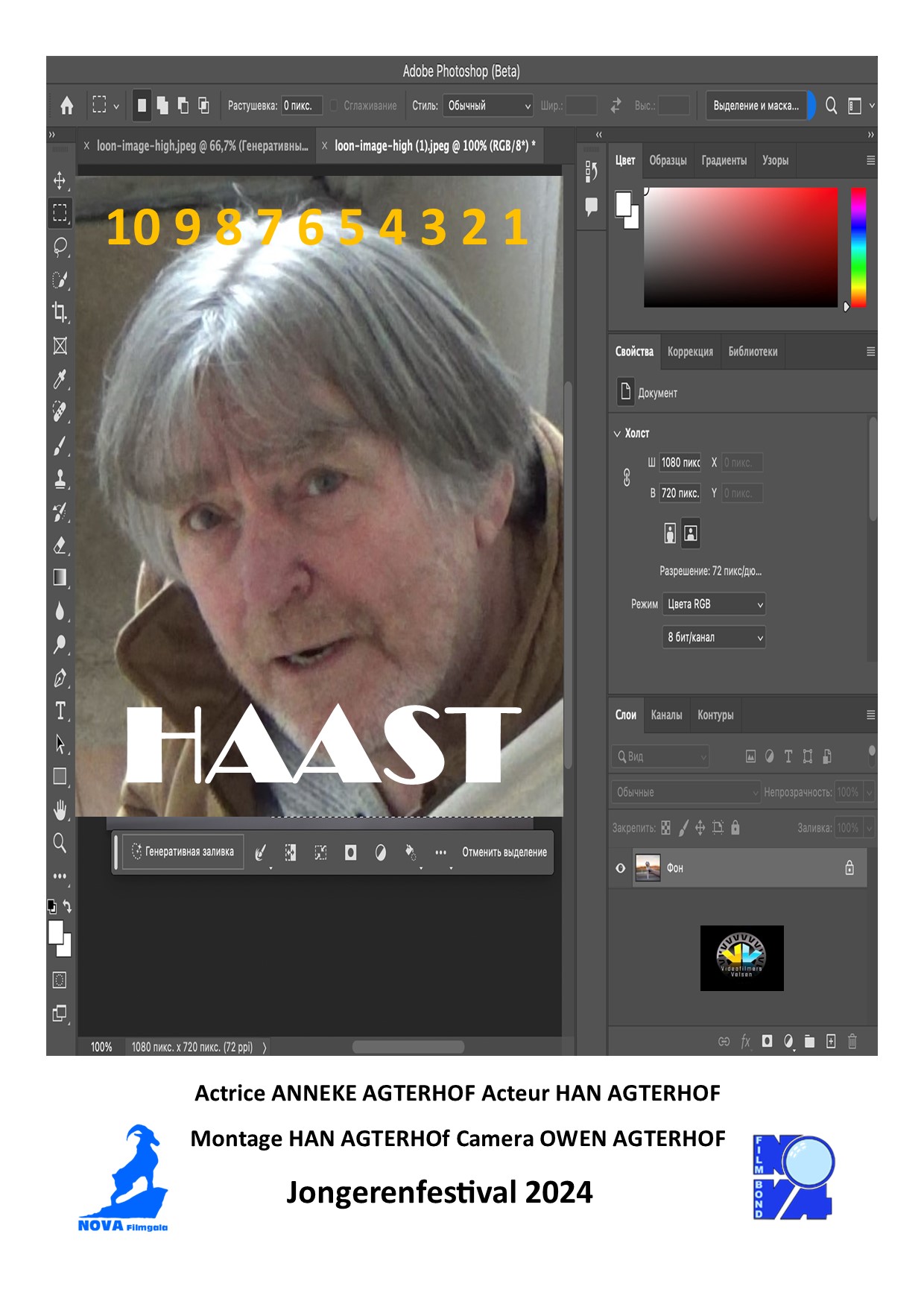This screenshot has width=924, height=1307.
Task: Open the Режим dropdown showing Цвета RGB
Action: [x=713, y=604]
